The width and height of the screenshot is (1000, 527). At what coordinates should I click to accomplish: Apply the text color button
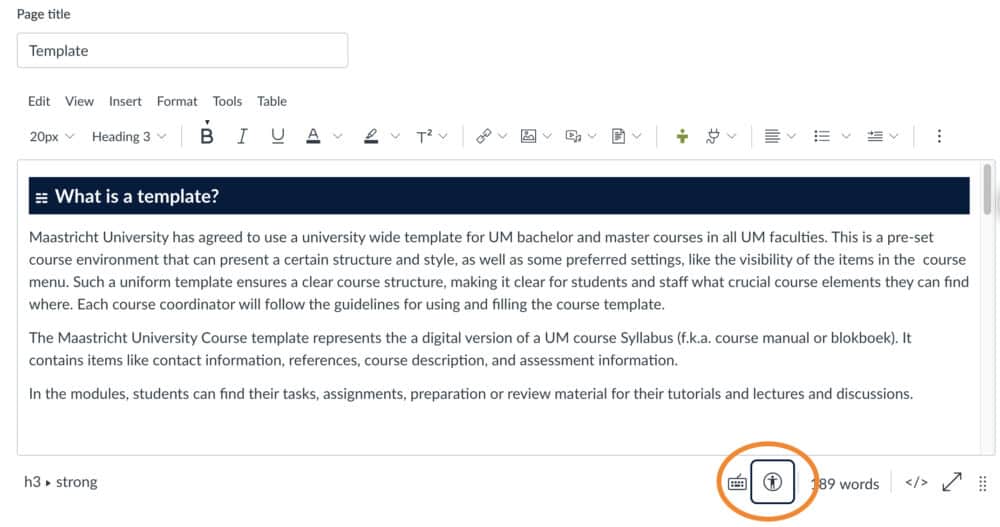click(313, 136)
